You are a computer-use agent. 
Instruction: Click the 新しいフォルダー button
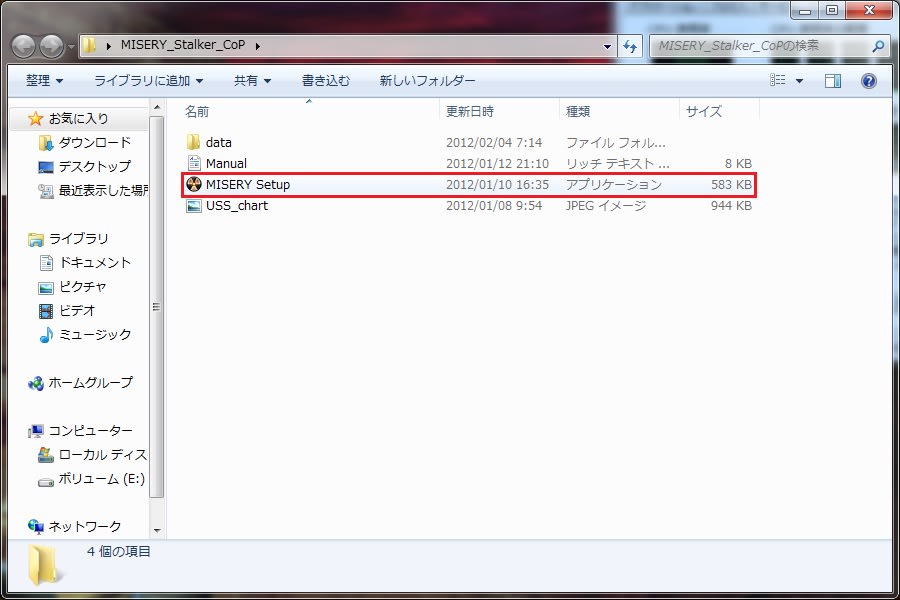pyautogui.click(x=427, y=80)
